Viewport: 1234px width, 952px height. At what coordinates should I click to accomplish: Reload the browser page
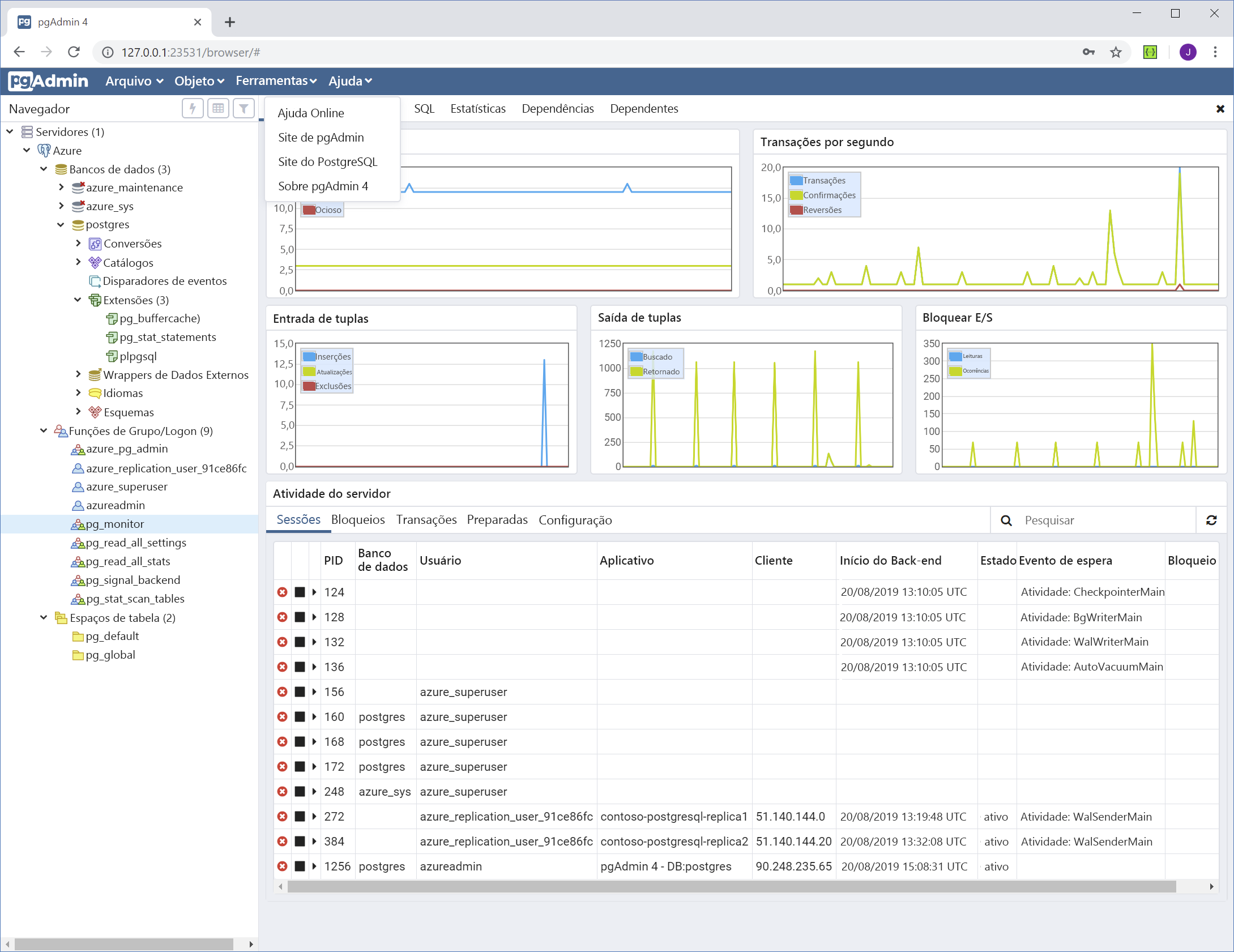(x=74, y=52)
